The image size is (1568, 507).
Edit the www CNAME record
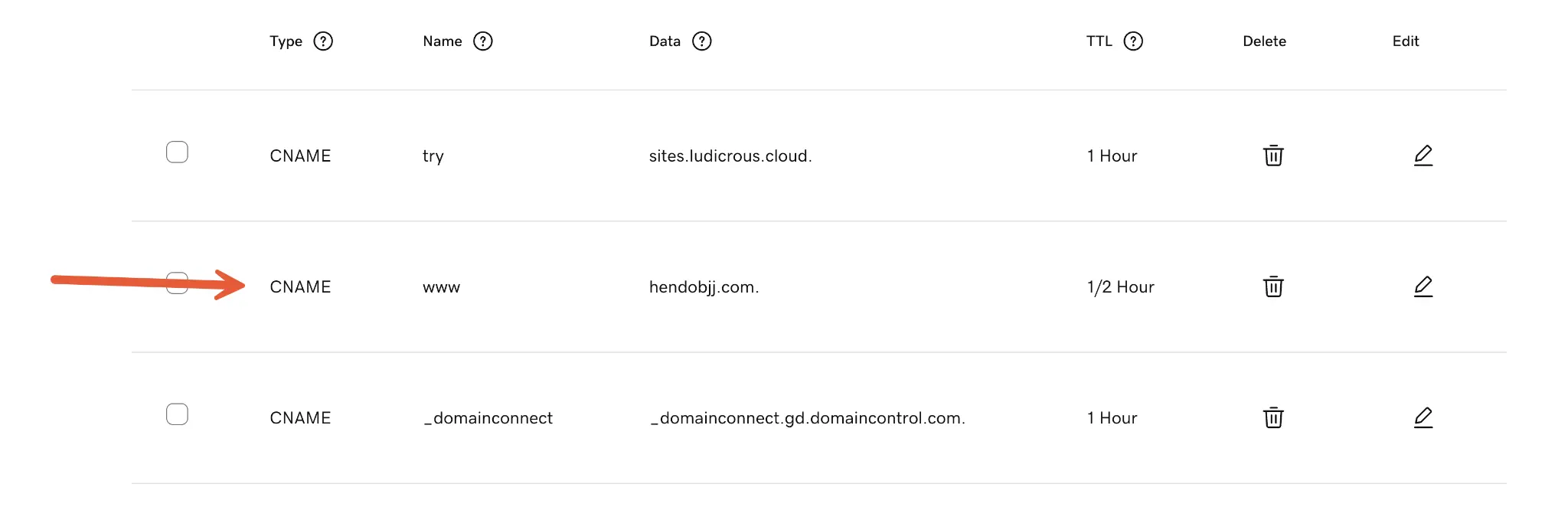pyautogui.click(x=1423, y=286)
